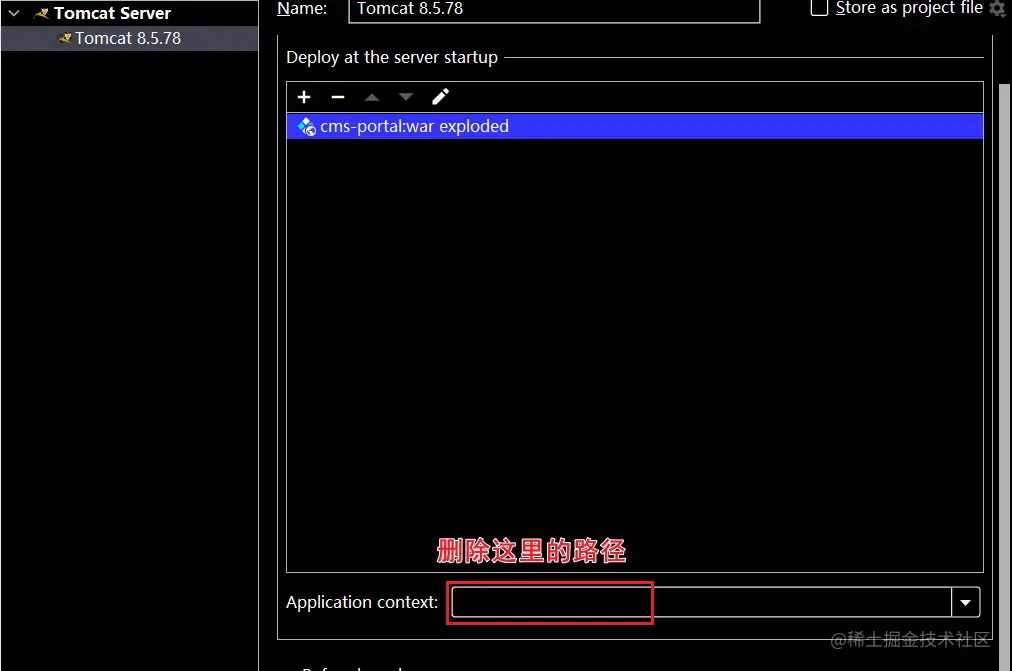
Task: Select the cms-portal:war exploded row
Action: click(x=634, y=126)
